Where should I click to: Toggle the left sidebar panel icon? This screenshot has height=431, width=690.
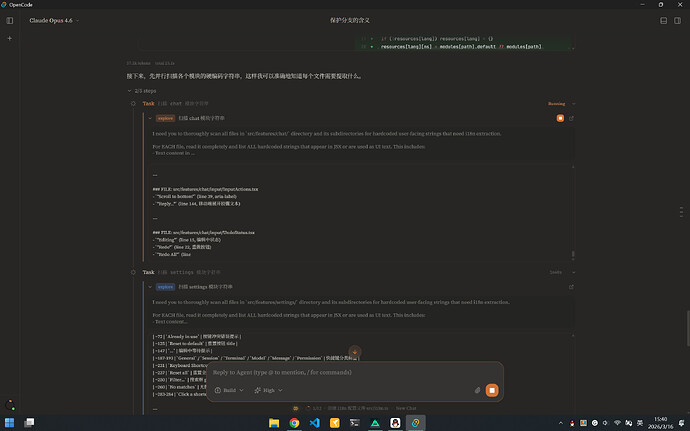click(x=10, y=21)
